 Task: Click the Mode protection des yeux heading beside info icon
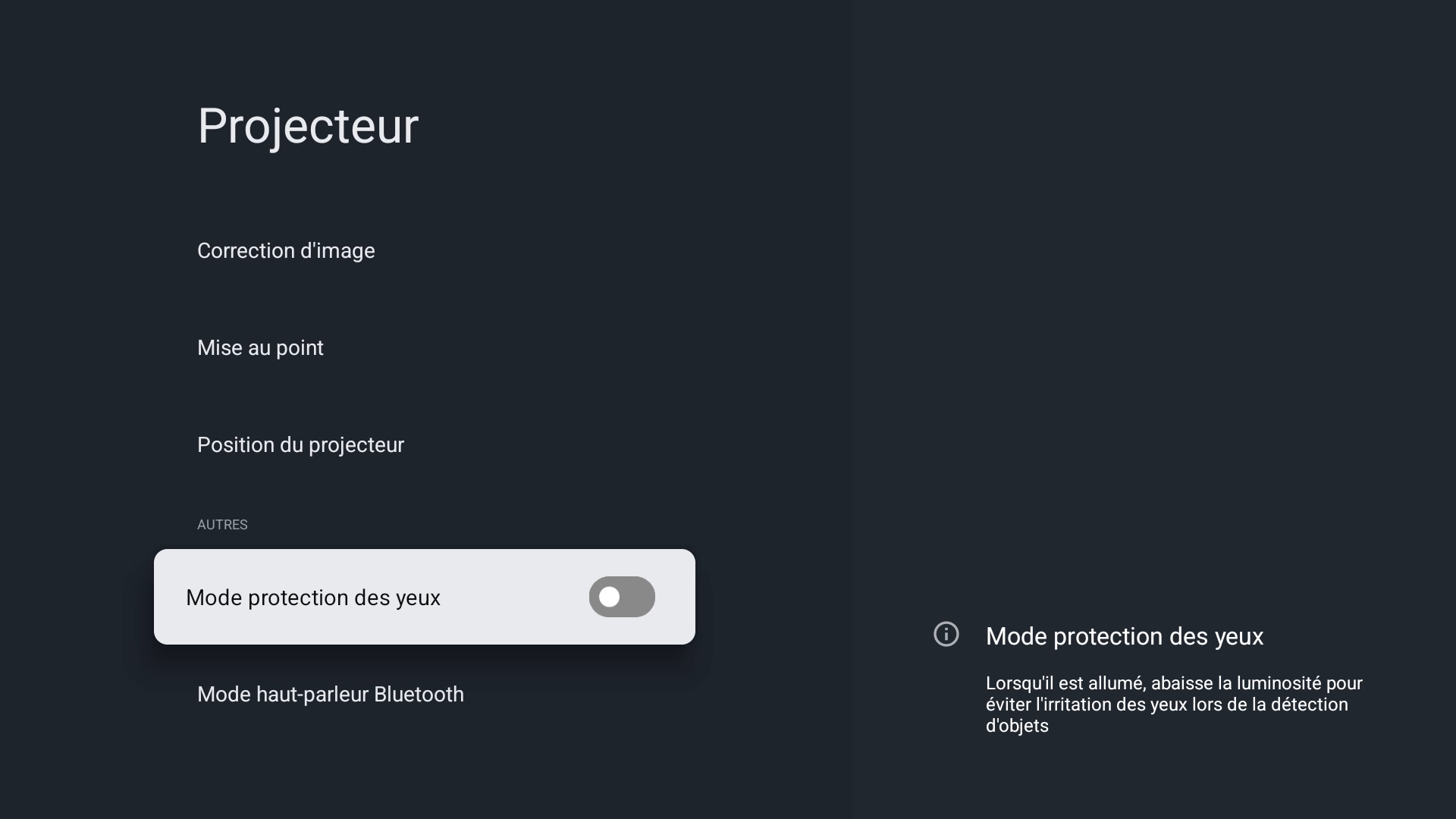click(x=1124, y=636)
